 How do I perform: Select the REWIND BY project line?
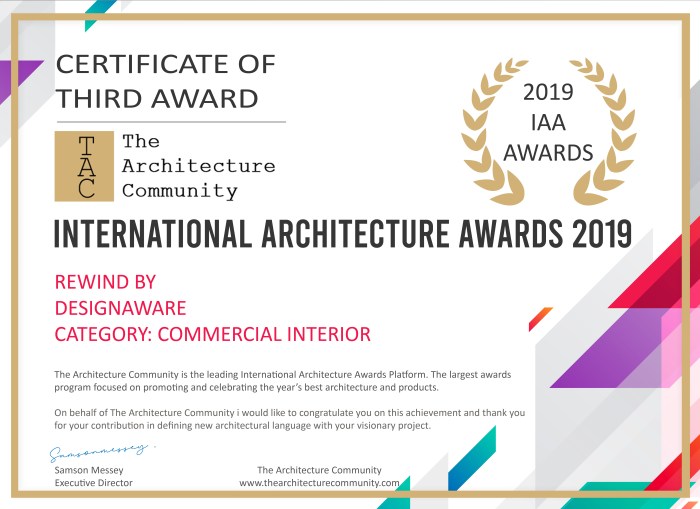(x=105, y=282)
